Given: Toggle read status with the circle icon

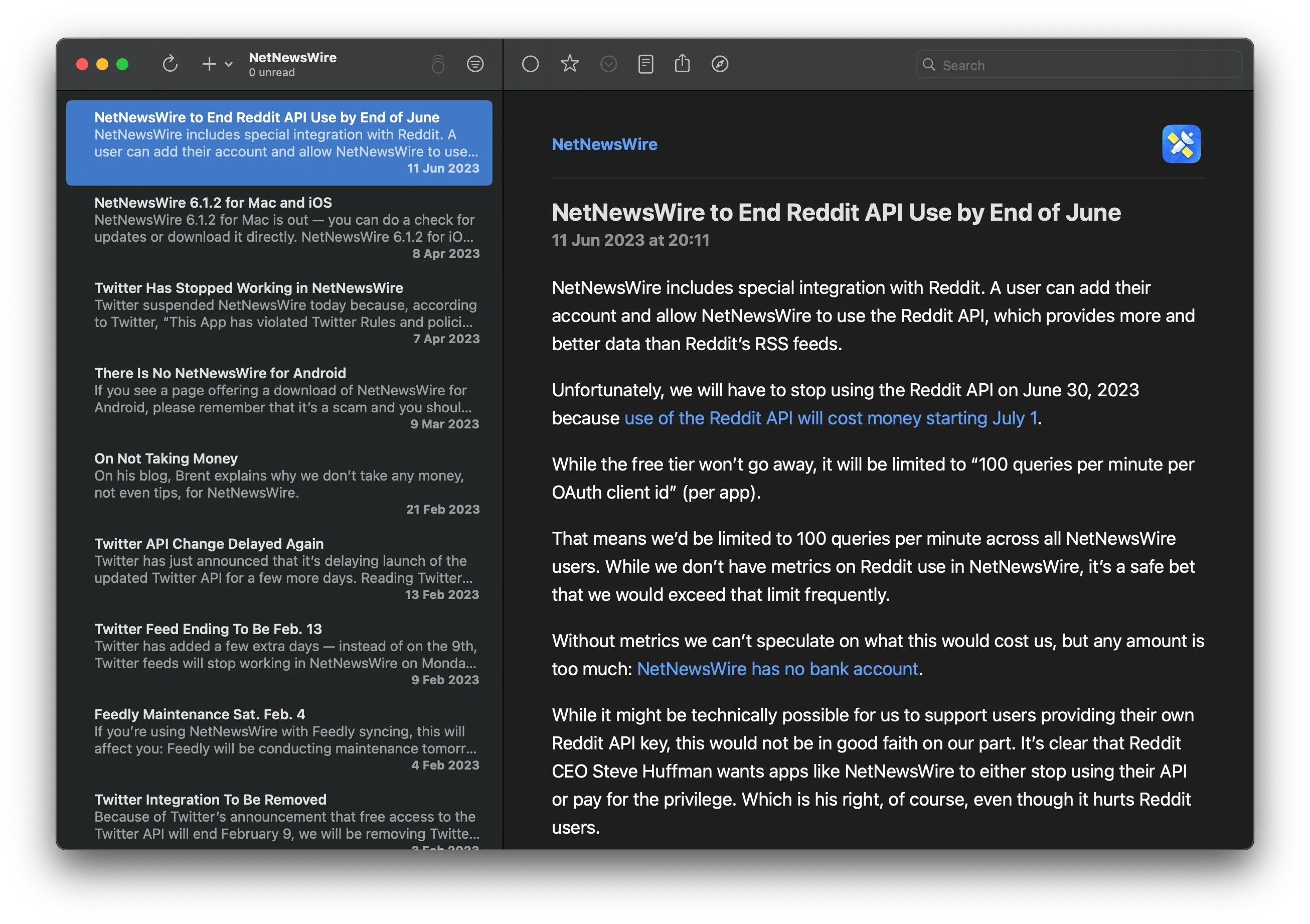Looking at the screenshot, I should tap(530, 64).
